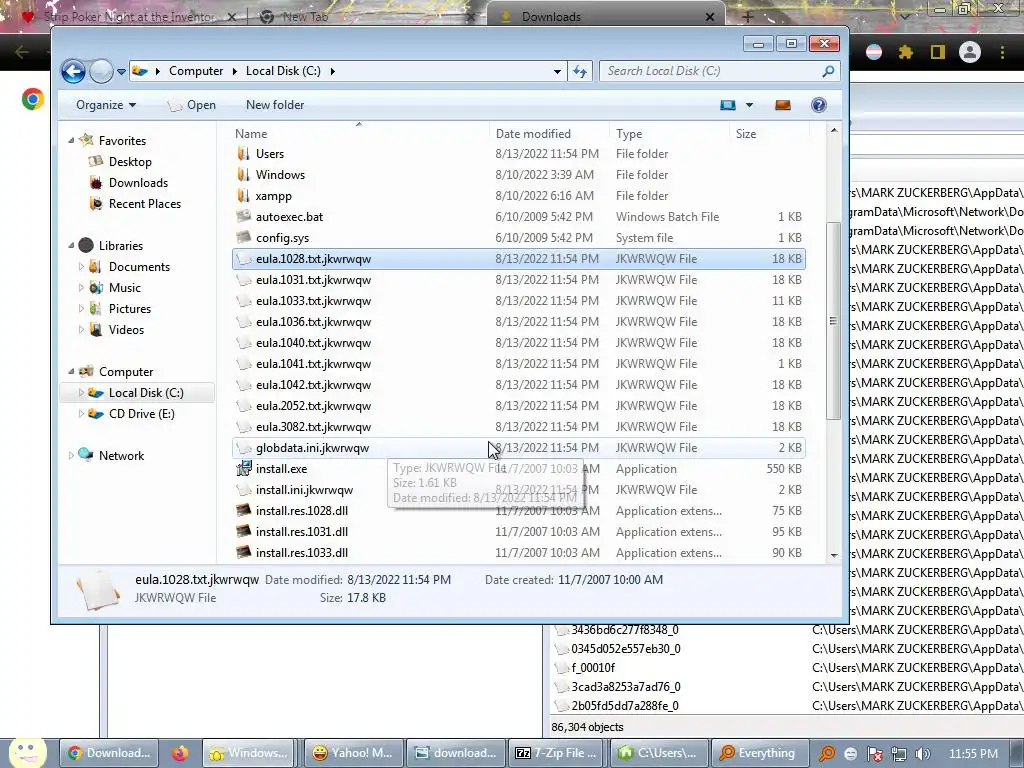Click into the Search Local Disk (C:) field
1024x768 pixels.
712,71
